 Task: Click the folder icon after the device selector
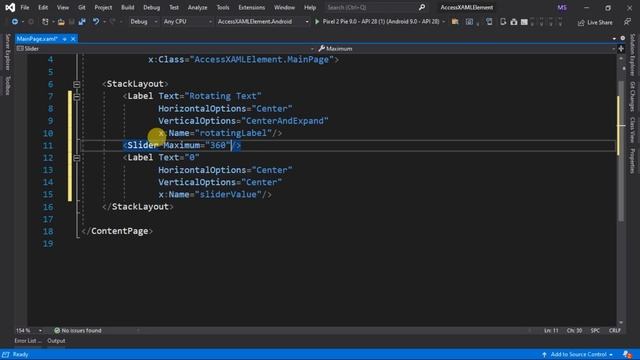455,22
